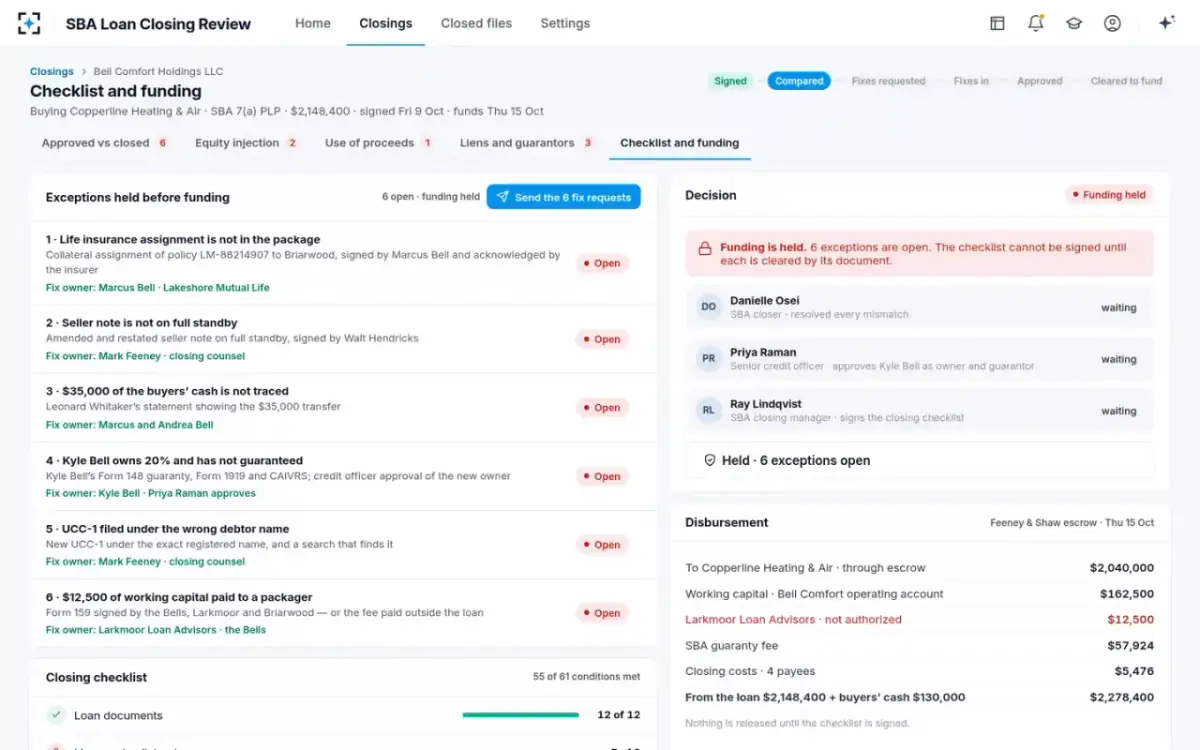The width and height of the screenshot is (1200, 750).
Task: Select the Compared stage pill
Action: 799,81
